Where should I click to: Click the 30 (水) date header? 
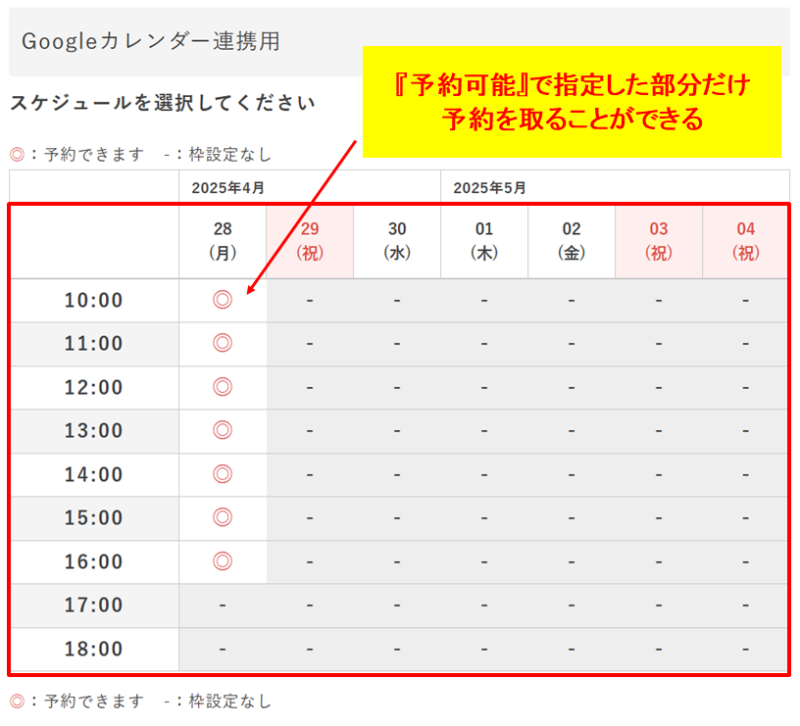(x=397, y=241)
